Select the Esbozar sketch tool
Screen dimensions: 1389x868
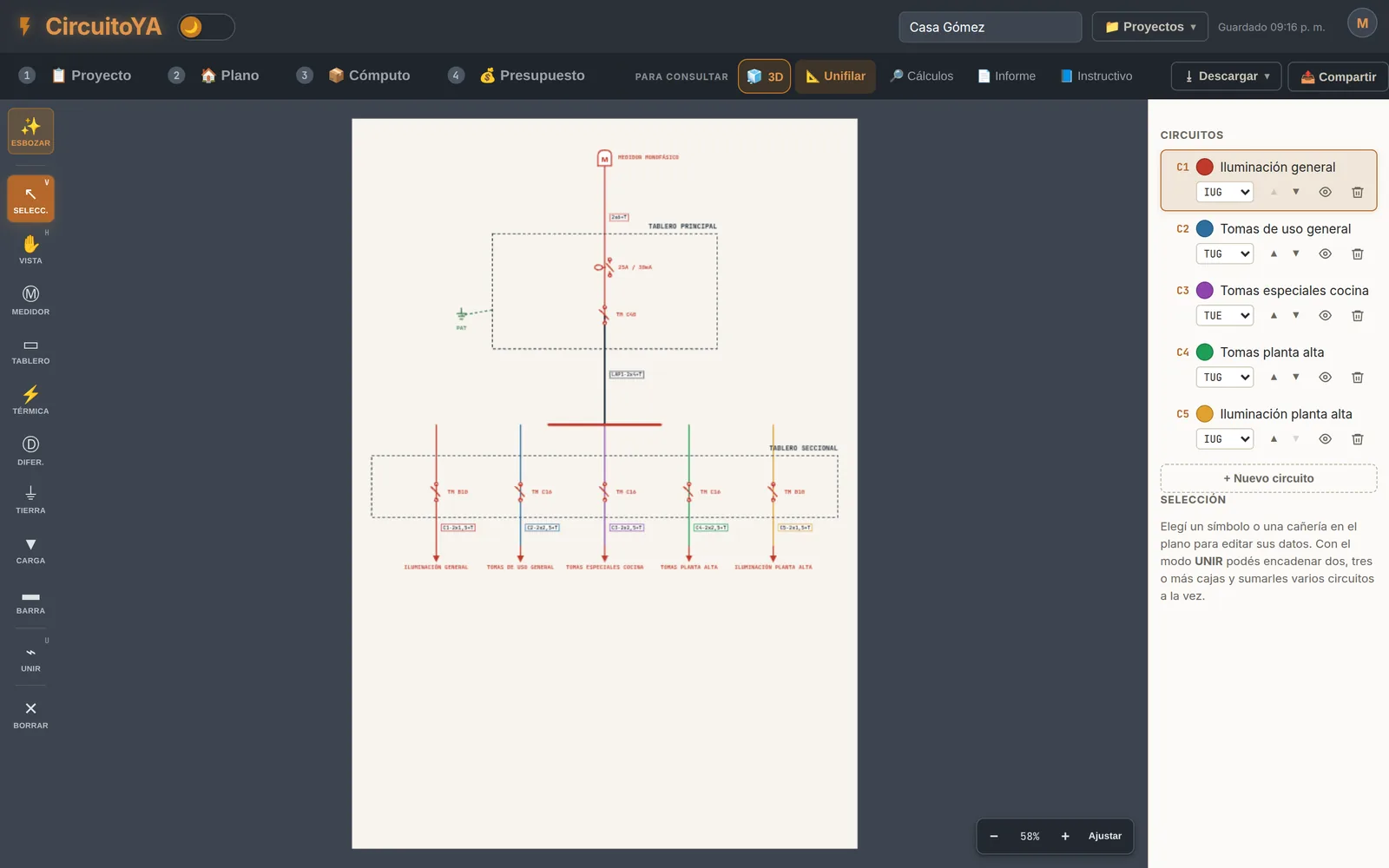point(30,131)
